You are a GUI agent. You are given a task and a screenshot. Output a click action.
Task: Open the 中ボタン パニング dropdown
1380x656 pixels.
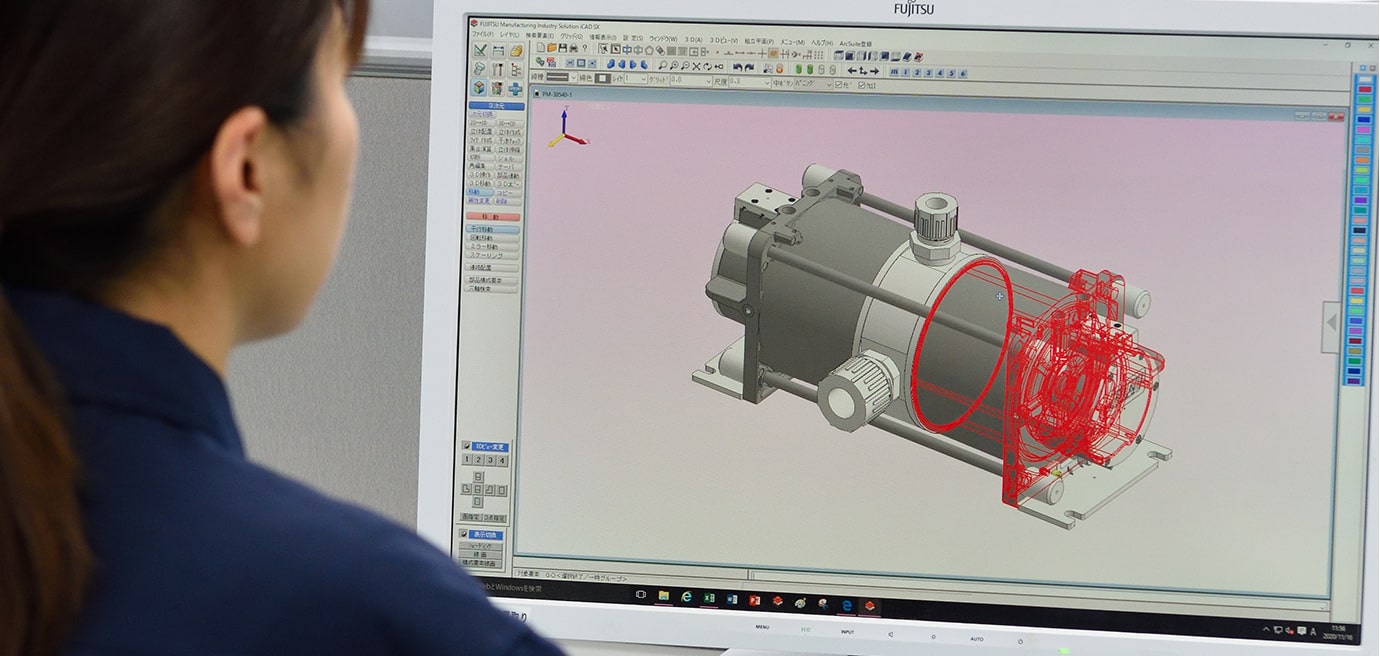813,84
